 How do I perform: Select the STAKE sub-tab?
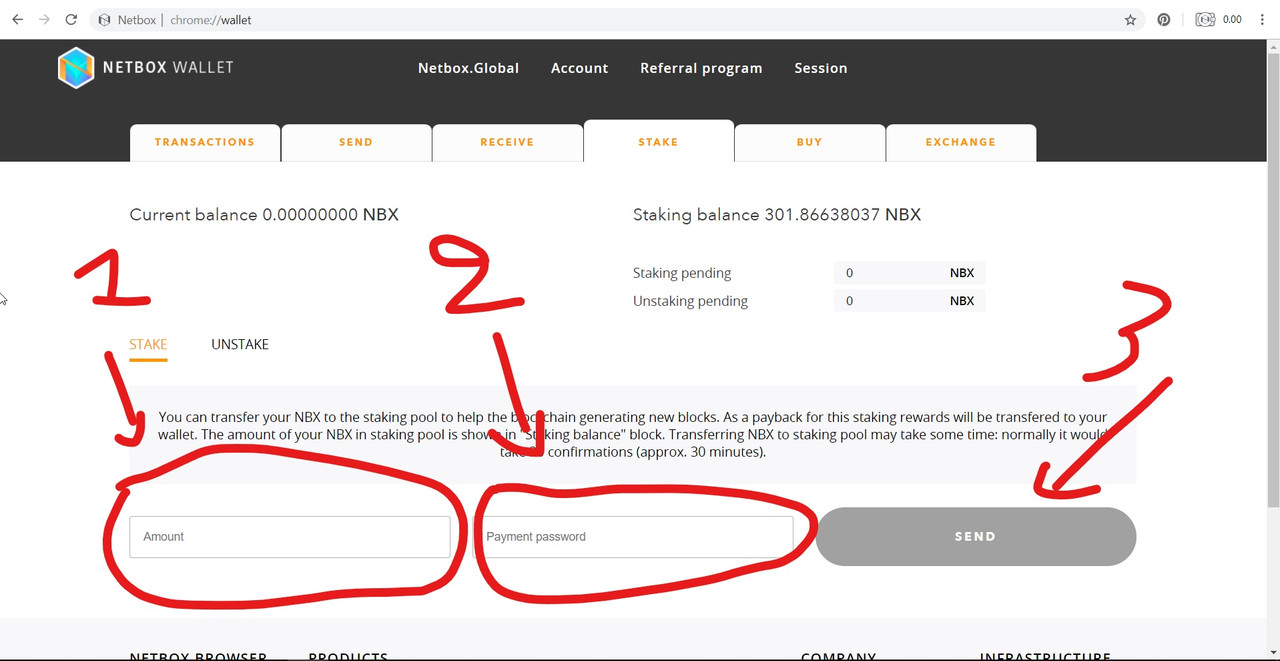(x=148, y=344)
